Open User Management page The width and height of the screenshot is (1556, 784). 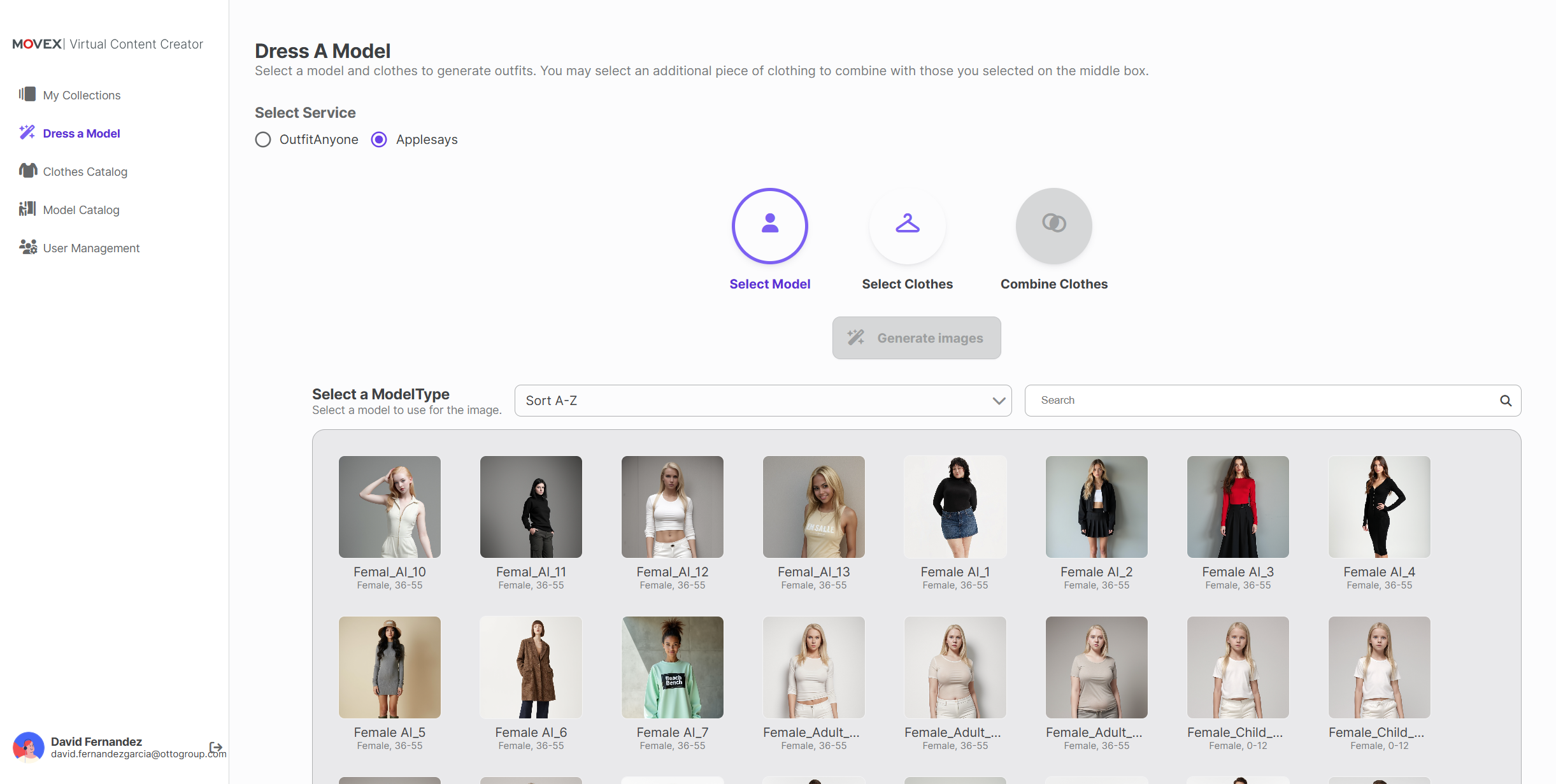click(x=91, y=248)
